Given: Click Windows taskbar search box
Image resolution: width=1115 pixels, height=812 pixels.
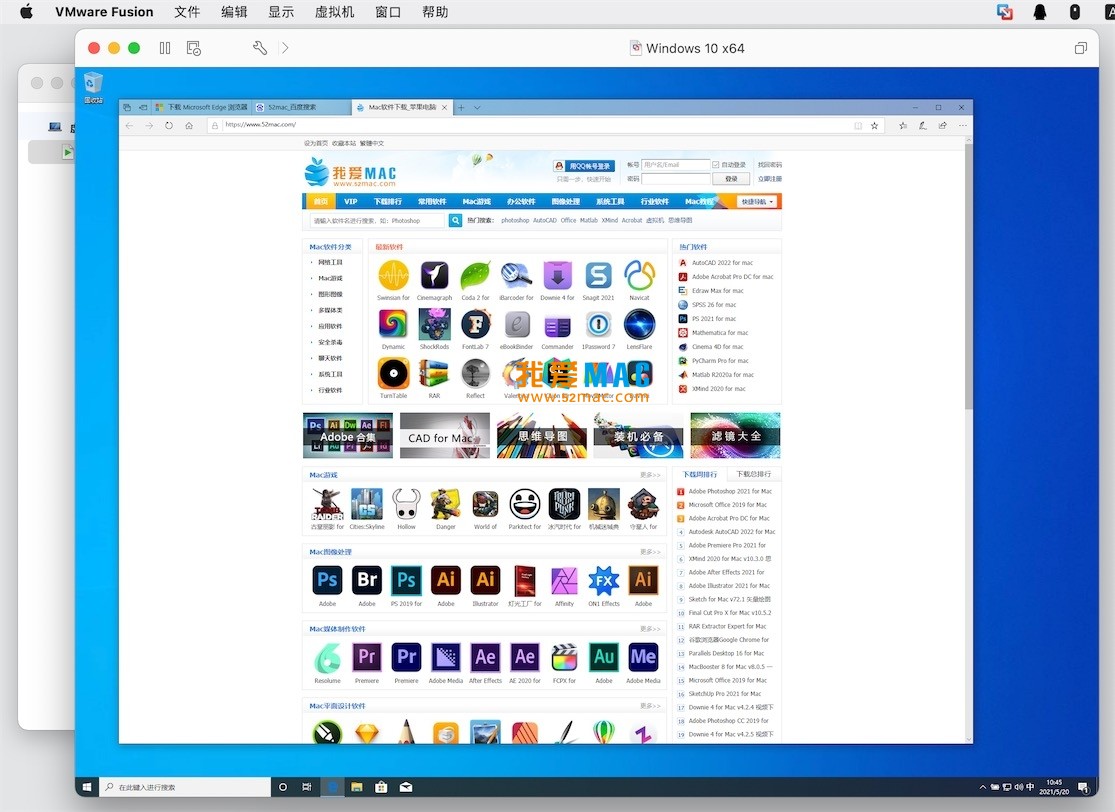Looking at the screenshot, I should pos(185,787).
